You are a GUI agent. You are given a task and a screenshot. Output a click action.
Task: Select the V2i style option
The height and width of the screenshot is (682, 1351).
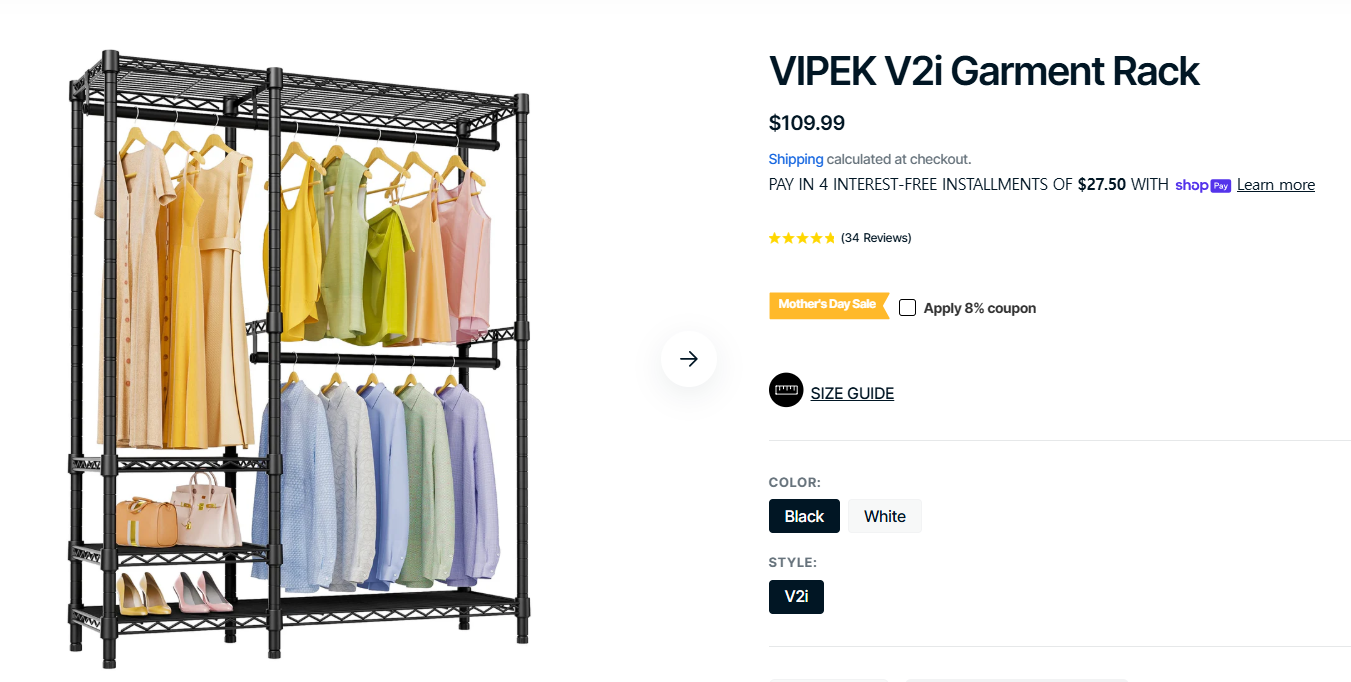coord(796,596)
